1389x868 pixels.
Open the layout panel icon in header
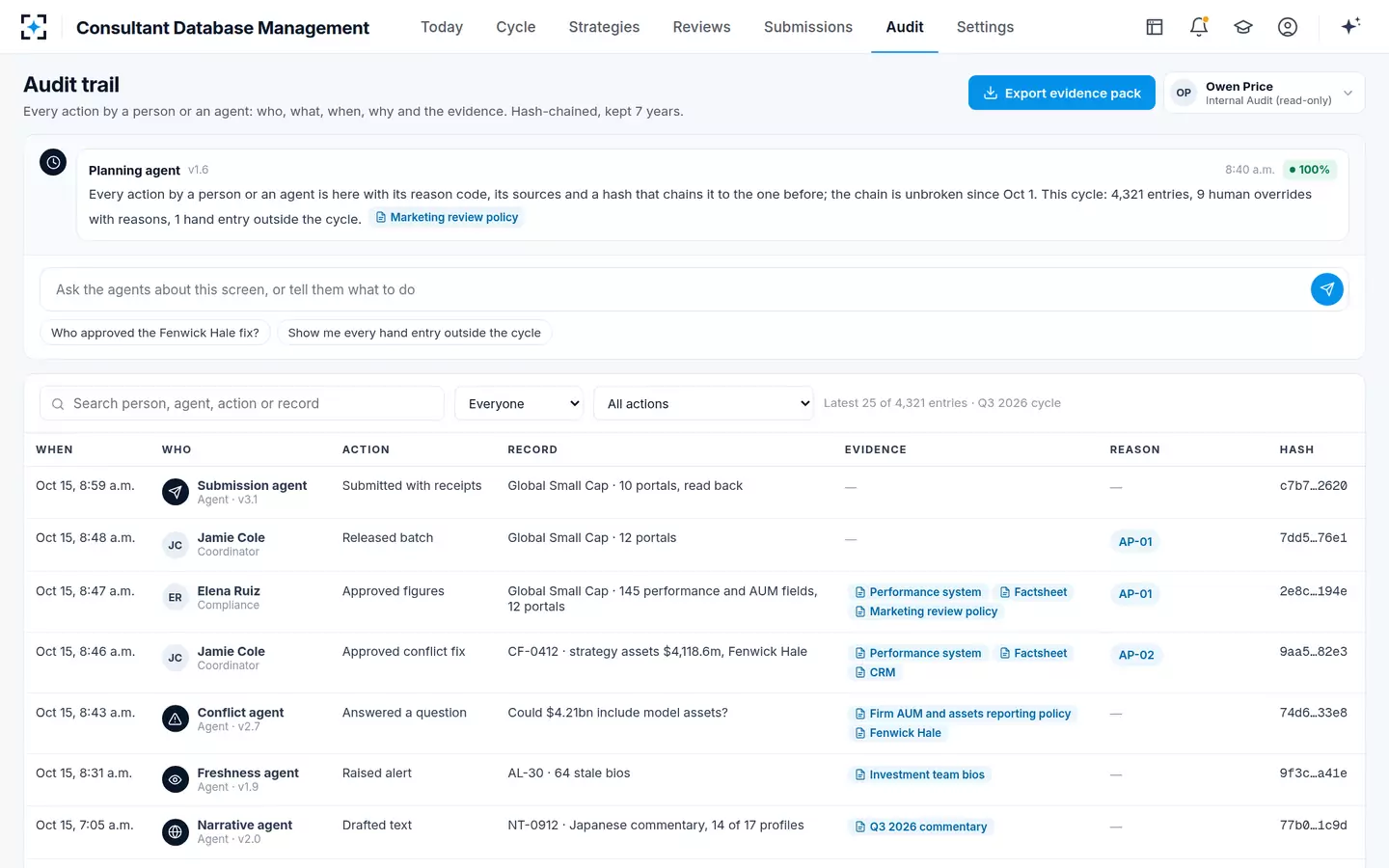1155,27
